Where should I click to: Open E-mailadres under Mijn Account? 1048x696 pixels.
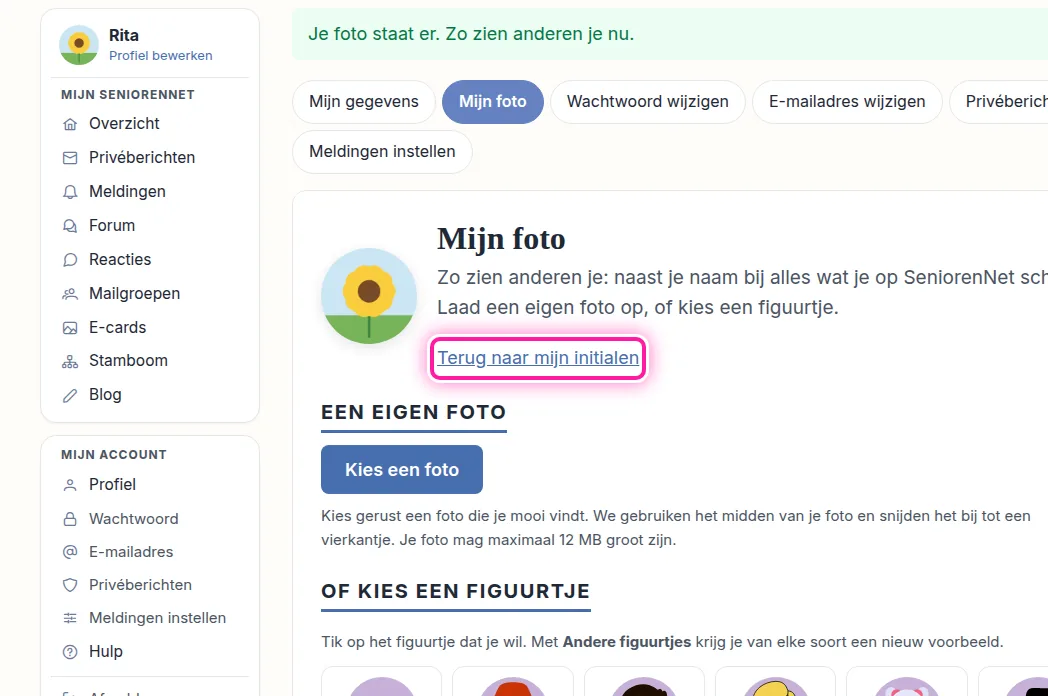tap(131, 552)
